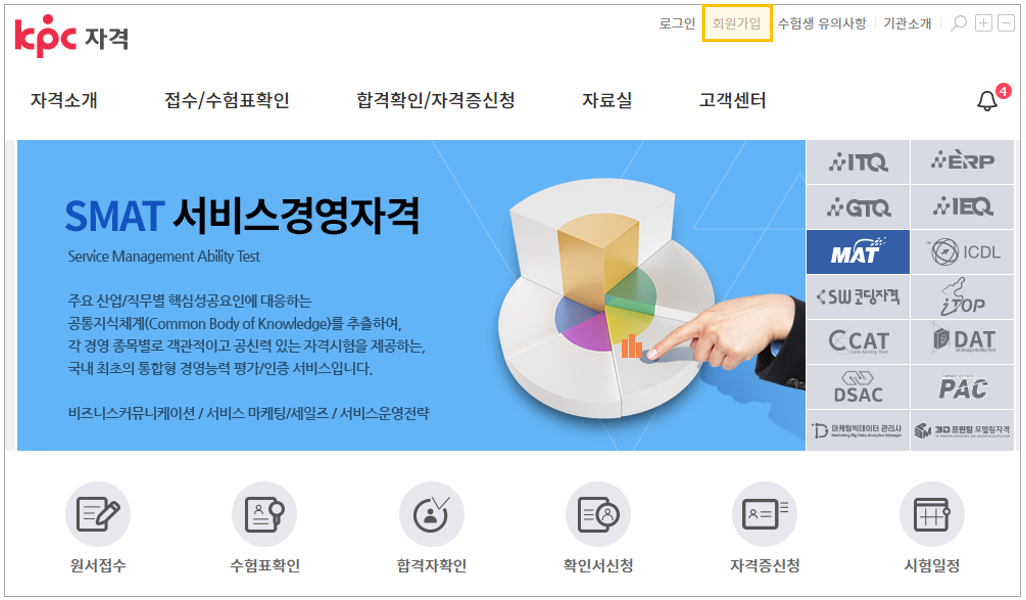The width and height of the screenshot is (1026, 600).
Task: Click the 회원가입 sign-up link
Action: coord(737,24)
